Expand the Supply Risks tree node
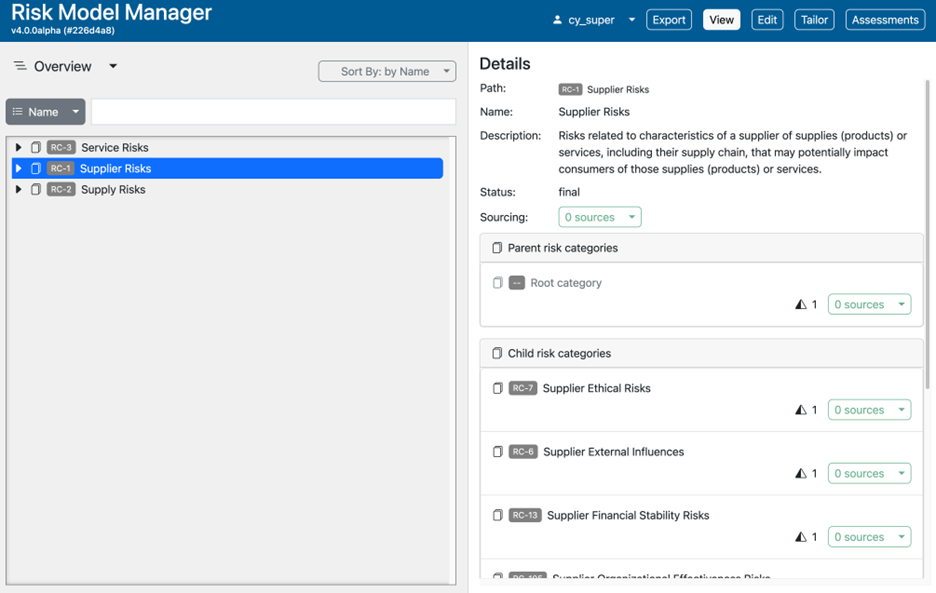Image resolution: width=936 pixels, height=593 pixels. [x=19, y=189]
